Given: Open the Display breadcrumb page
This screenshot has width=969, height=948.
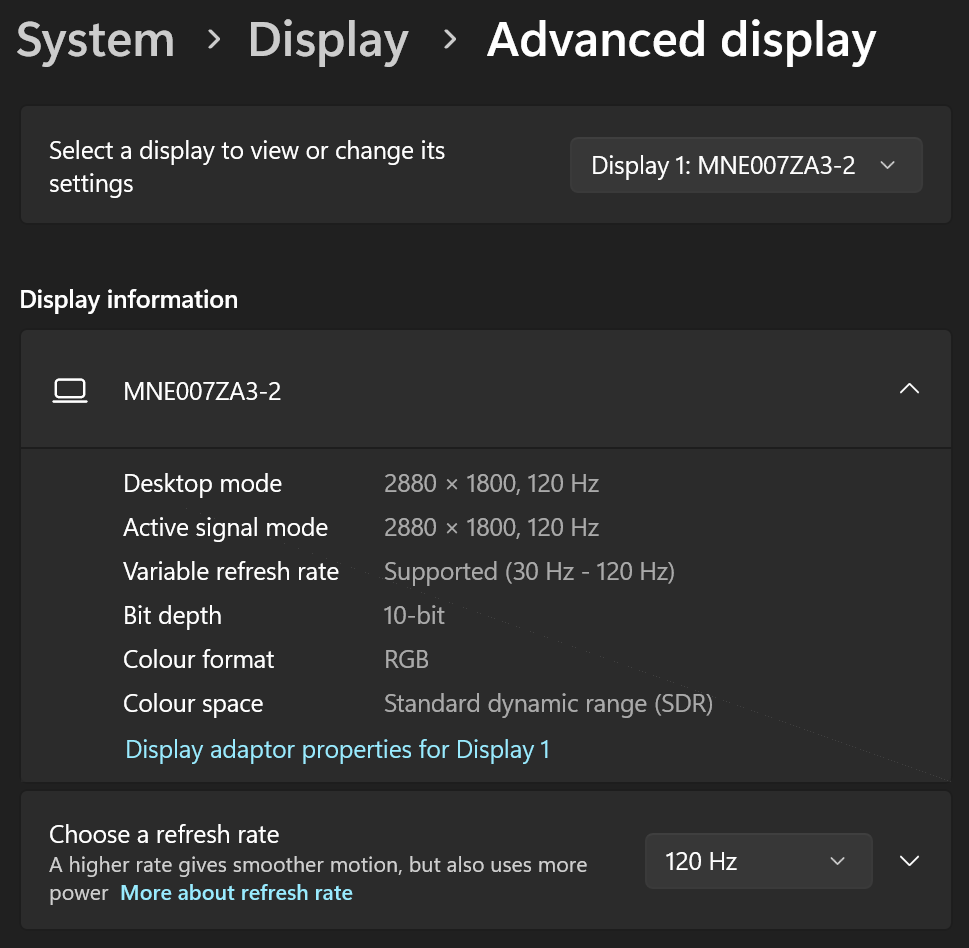Looking at the screenshot, I should click(x=328, y=41).
